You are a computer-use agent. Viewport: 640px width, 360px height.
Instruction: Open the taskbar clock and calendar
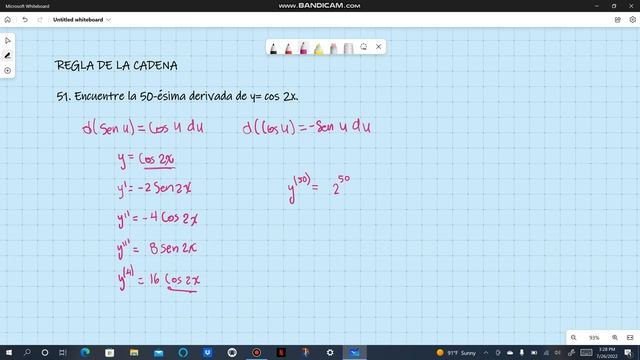pos(607,353)
